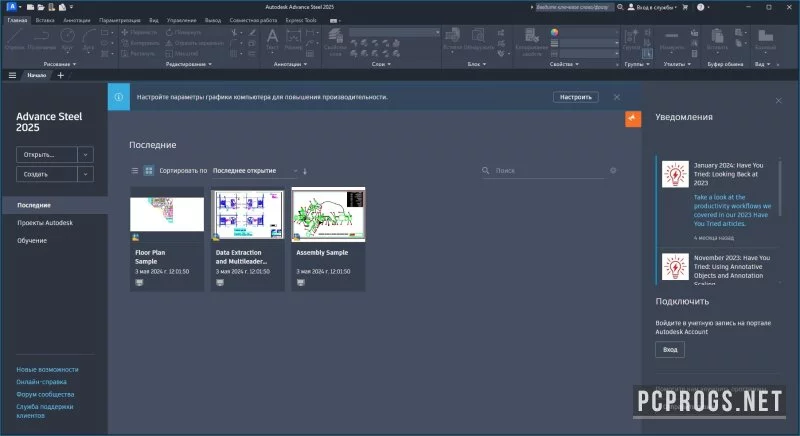Expand the Редактирование ribbon panel
This screenshot has height=436, width=800.
tap(188, 64)
